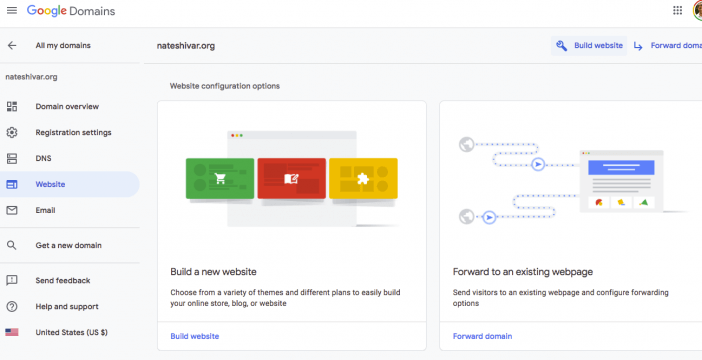Image resolution: width=702 pixels, height=360 pixels.
Task: Click the back arrow icon
Action: 12,45
